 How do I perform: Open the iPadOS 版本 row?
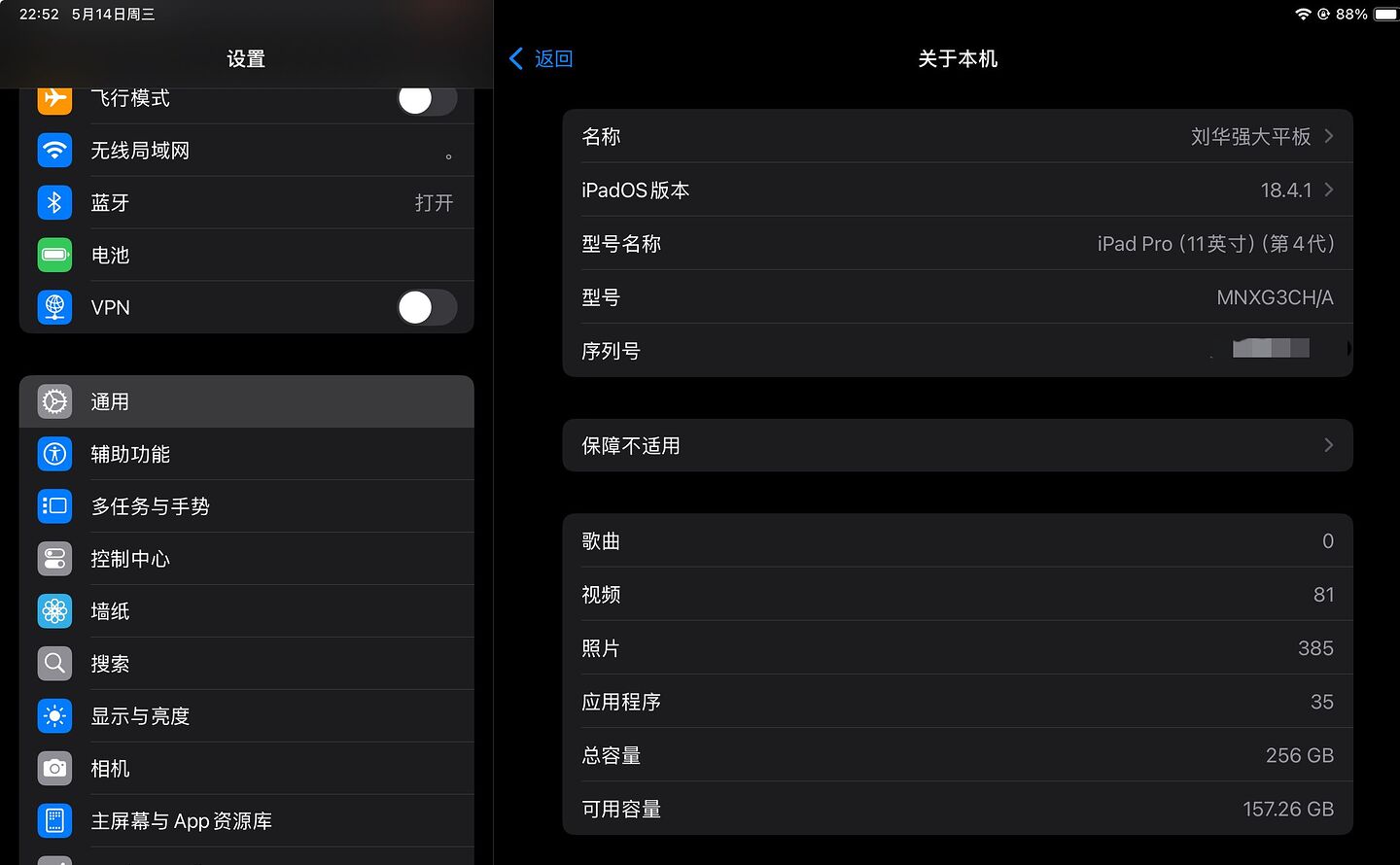[958, 190]
